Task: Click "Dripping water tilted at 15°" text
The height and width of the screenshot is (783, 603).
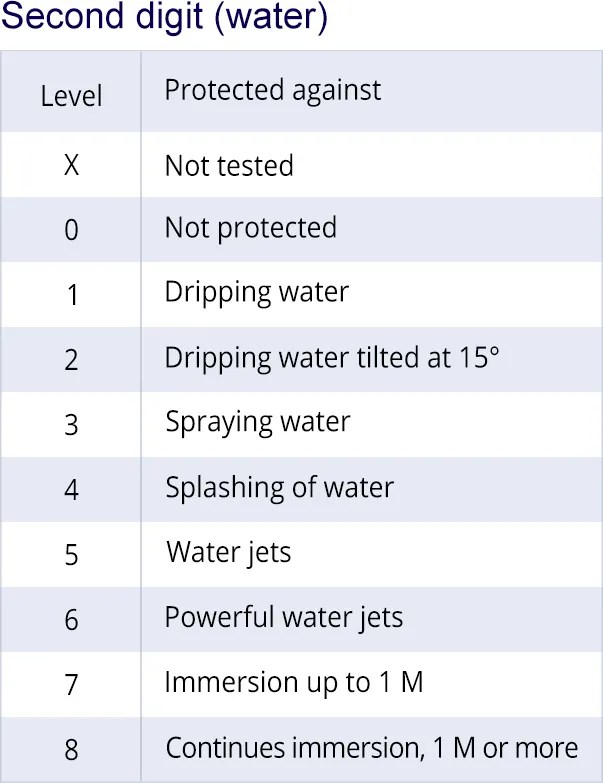Action: click(x=331, y=357)
